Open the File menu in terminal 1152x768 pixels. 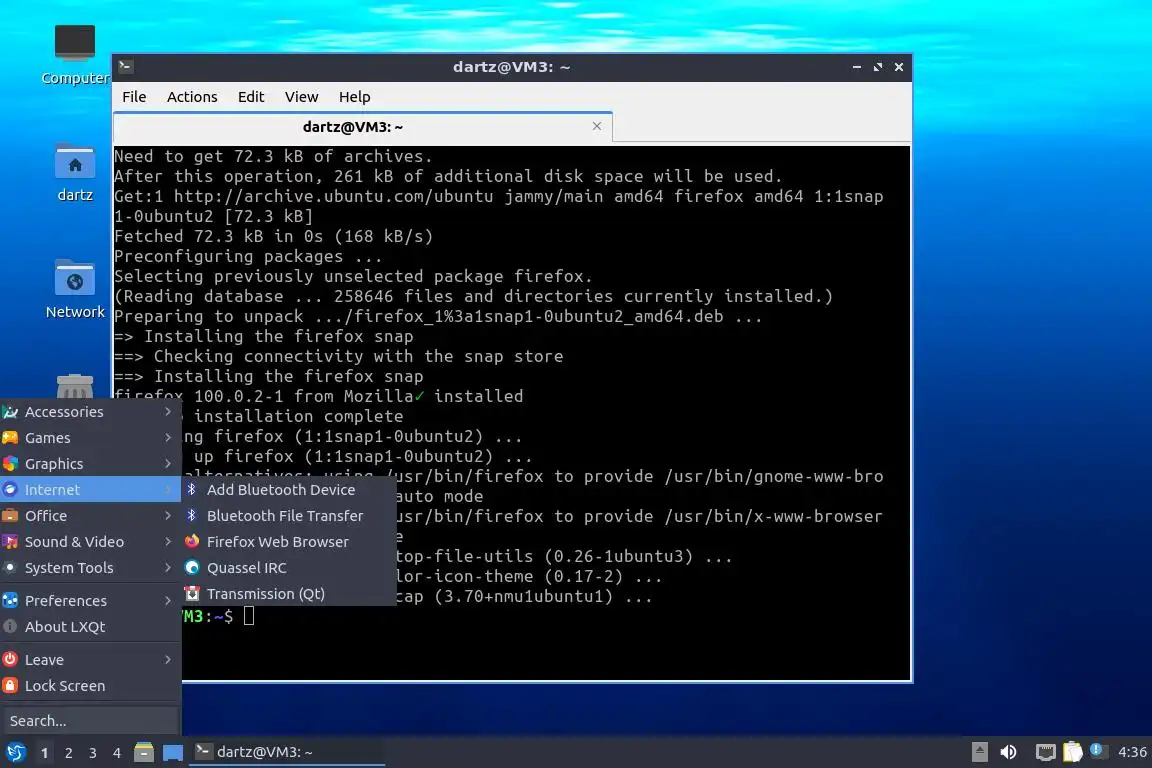coord(134,97)
